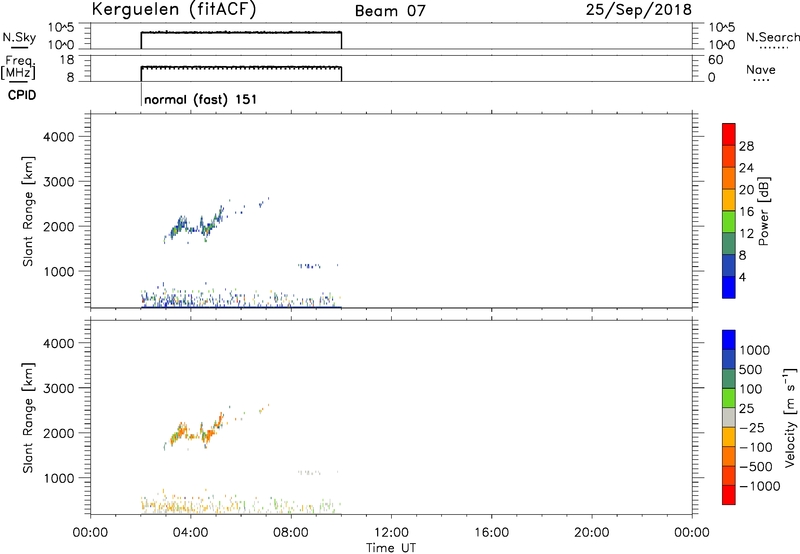The width and height of the screenshot is (800, 554).
Task: Click the '20:00' time axis label
Action: (x=591, y=533)
